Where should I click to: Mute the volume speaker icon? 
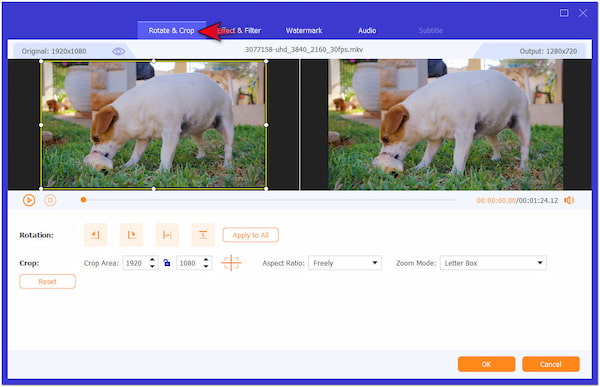pos(569,200)
